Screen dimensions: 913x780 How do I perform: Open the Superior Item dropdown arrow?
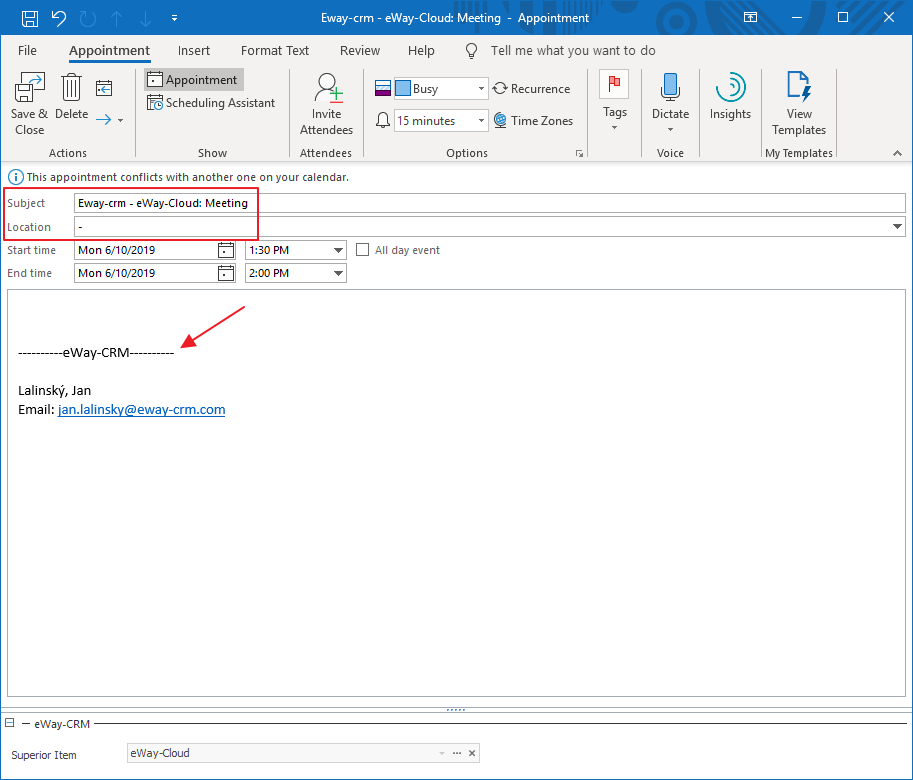[x=442, y=753]
